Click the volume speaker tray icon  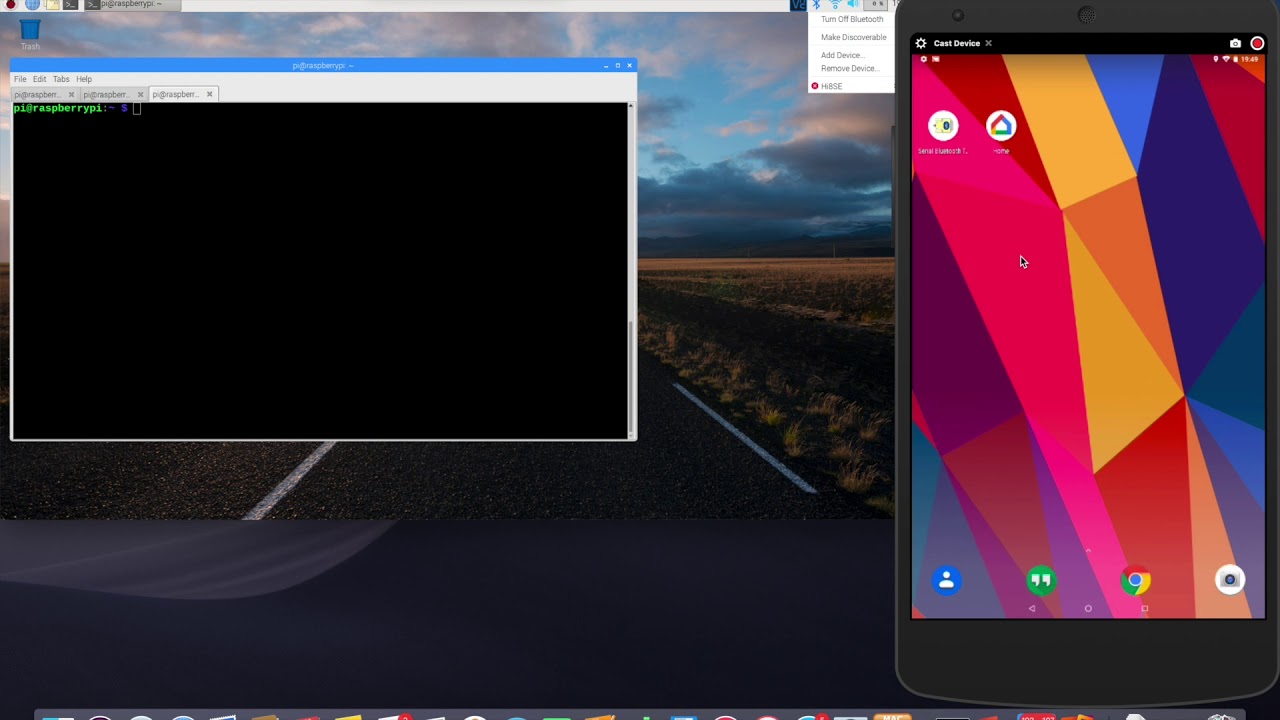coord(852,4)
